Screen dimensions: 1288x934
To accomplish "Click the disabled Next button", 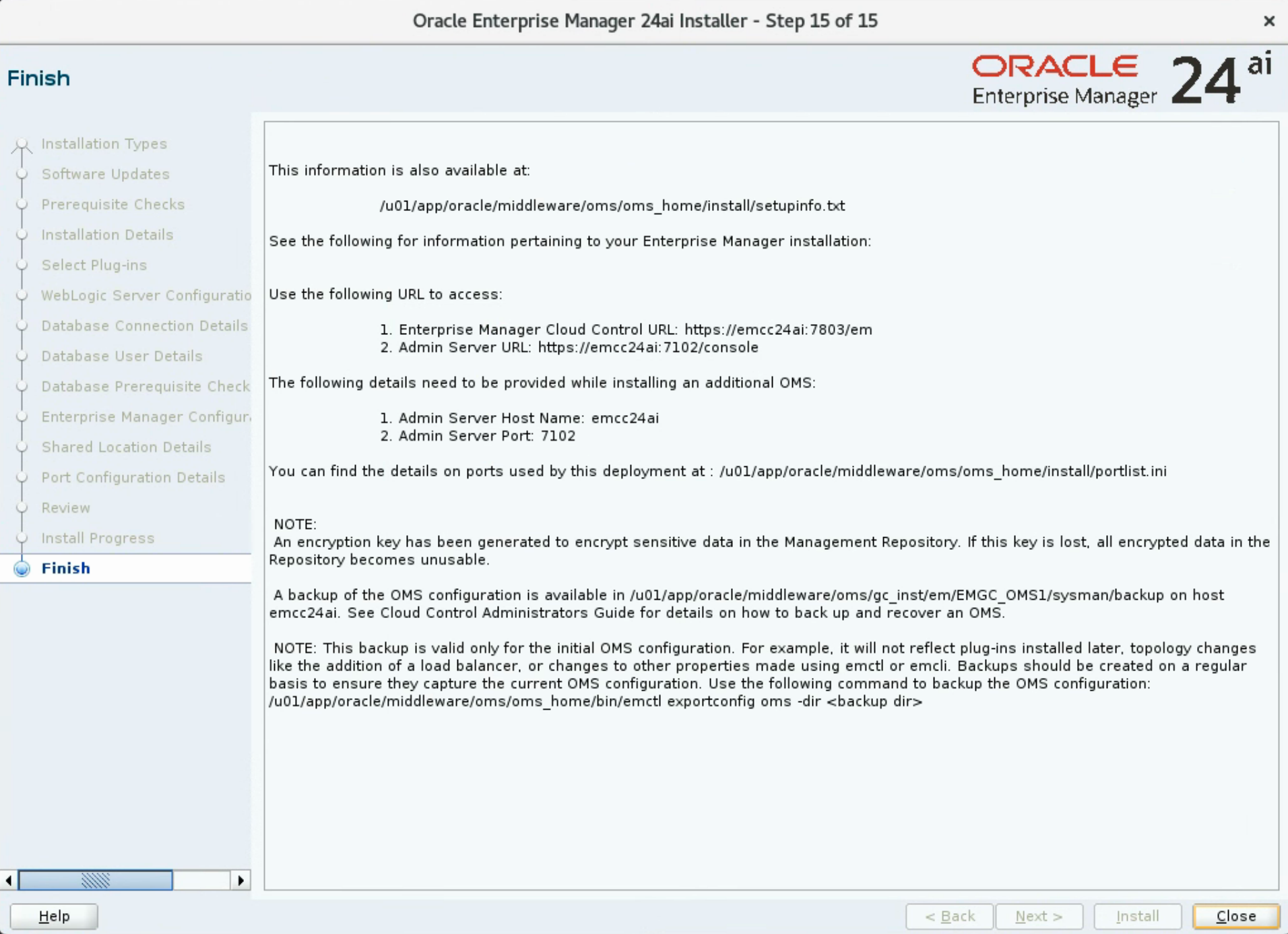I will 1039,916.
